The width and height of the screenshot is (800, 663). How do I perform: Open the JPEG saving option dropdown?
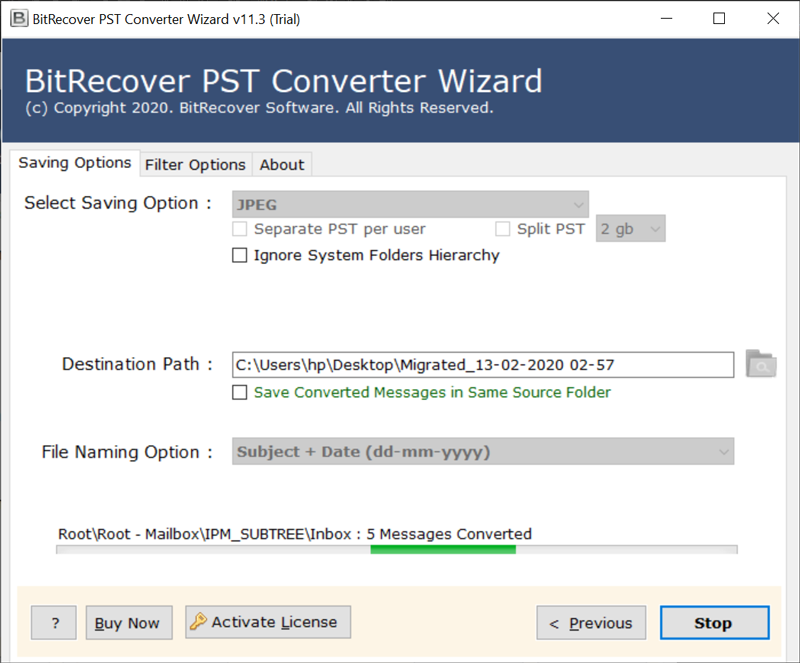tap(410, 204)
